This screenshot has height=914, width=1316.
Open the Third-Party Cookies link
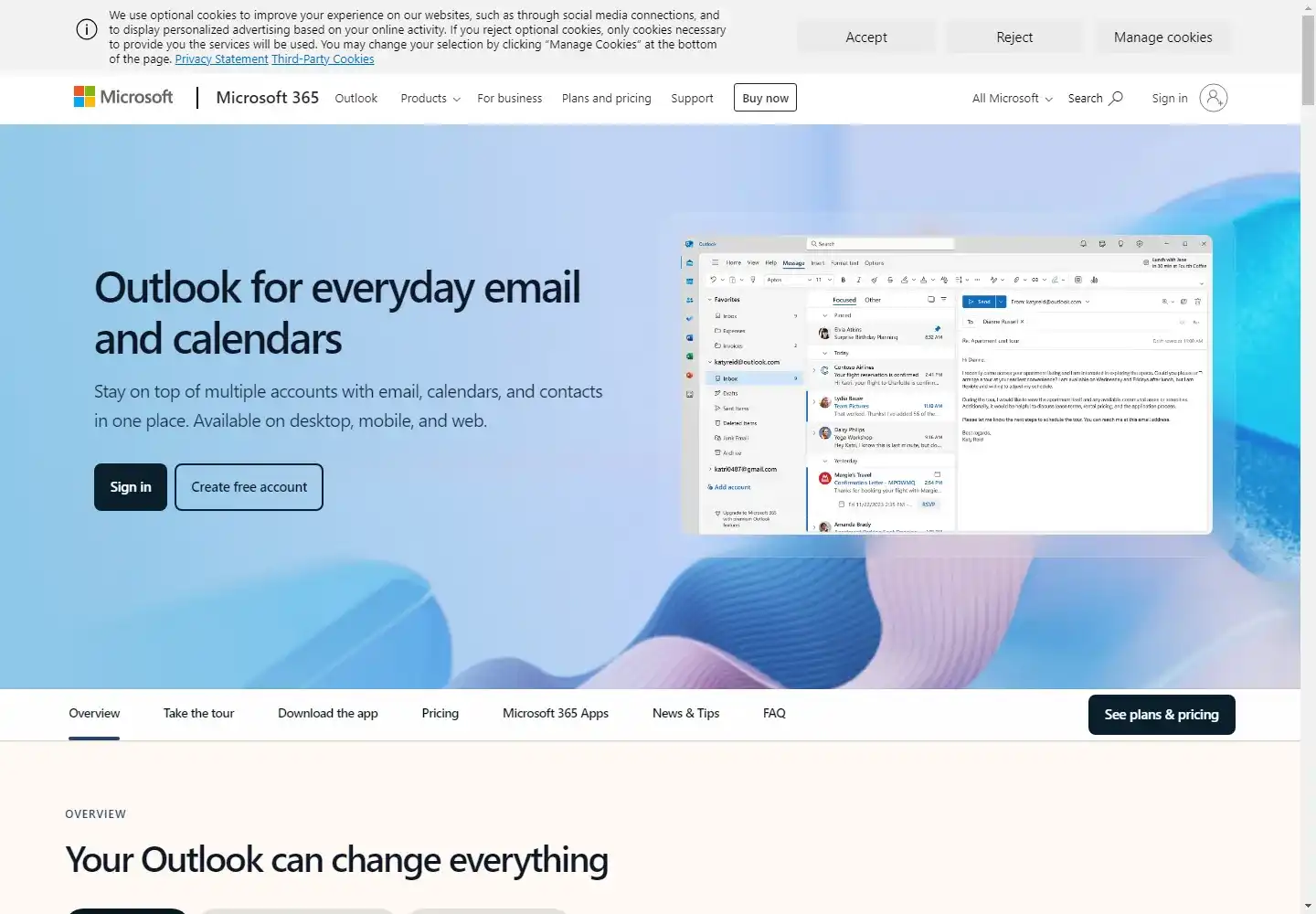coord(323,58)
